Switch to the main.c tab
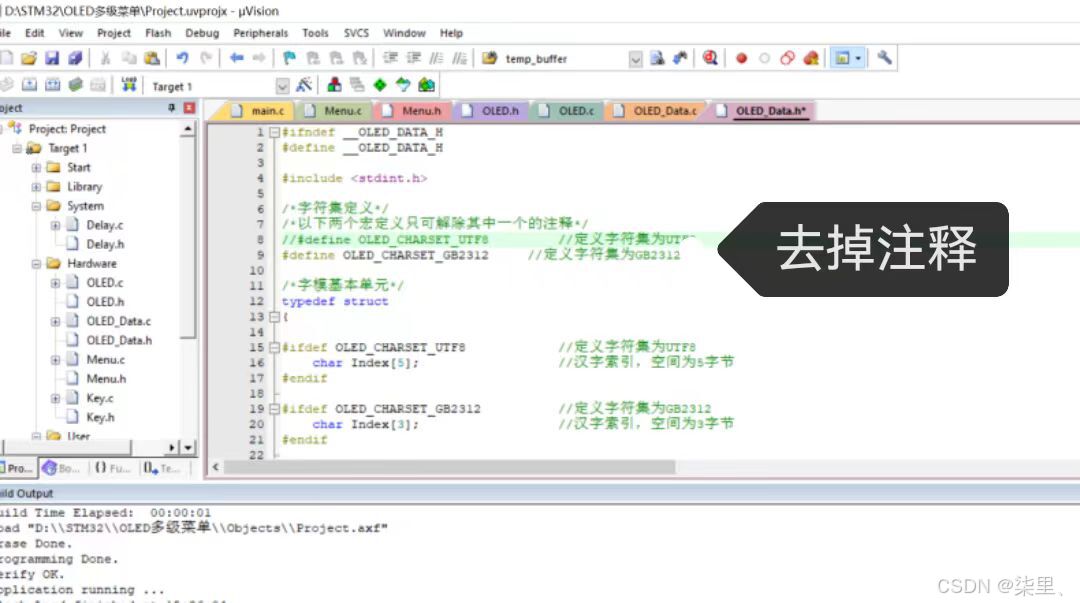This screenshot has height=603, width=1080. click(258, 111)
